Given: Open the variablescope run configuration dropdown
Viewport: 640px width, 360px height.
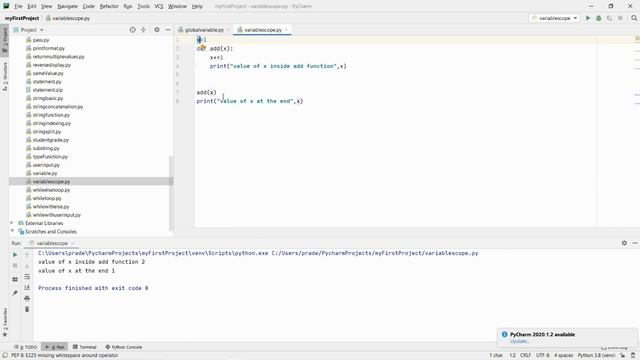Looking at the screenshot, I should point(554,18).
